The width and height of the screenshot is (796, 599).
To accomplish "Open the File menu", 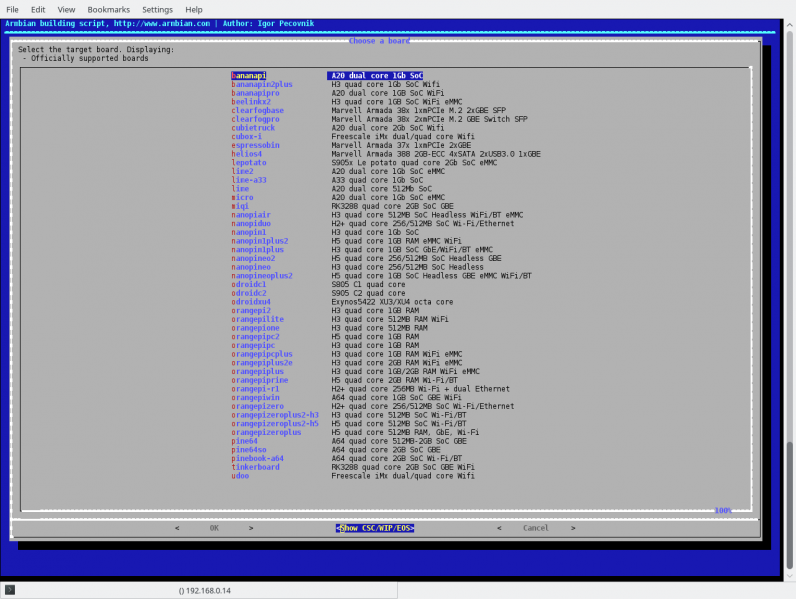I will tap(12, 9).
